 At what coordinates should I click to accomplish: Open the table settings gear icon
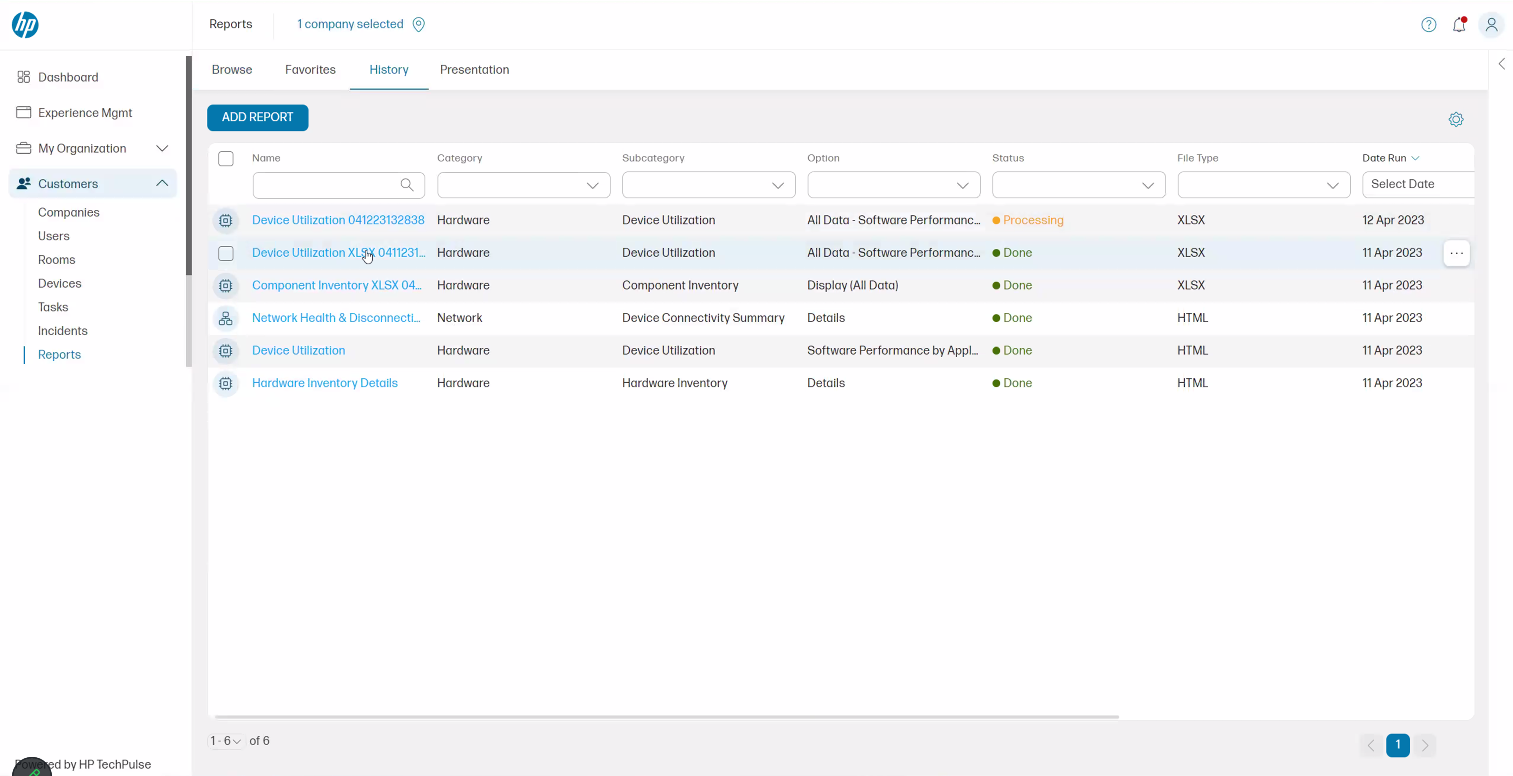point(1456,119)
